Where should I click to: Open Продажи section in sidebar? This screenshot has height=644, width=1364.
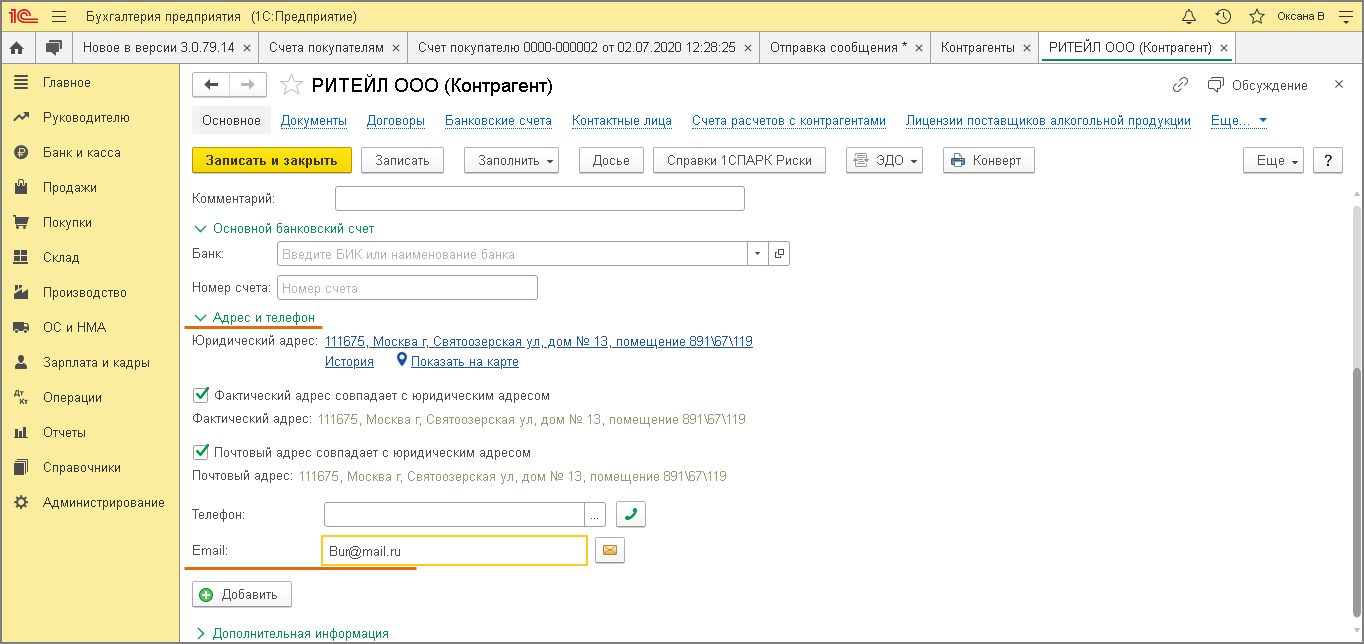click(x=70, y=187)
